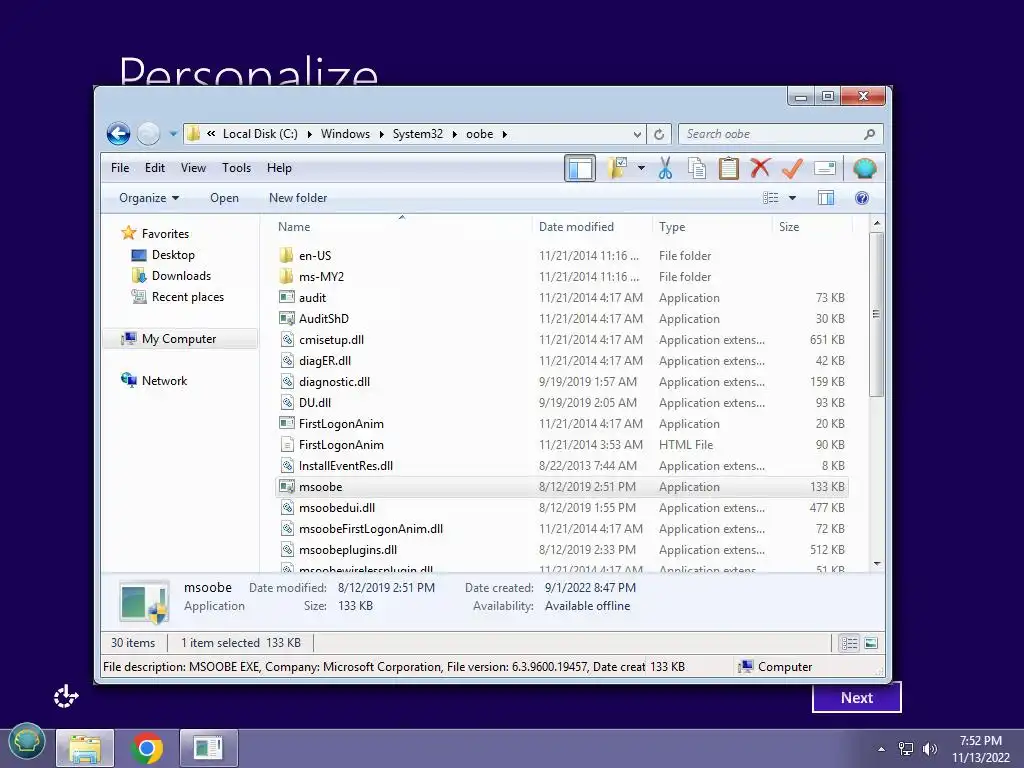The height and width of the screenshot is (768, 1024).
Task: Click the Rename toolbar icon
Action: pyautogui.click(x=825, y=168)
